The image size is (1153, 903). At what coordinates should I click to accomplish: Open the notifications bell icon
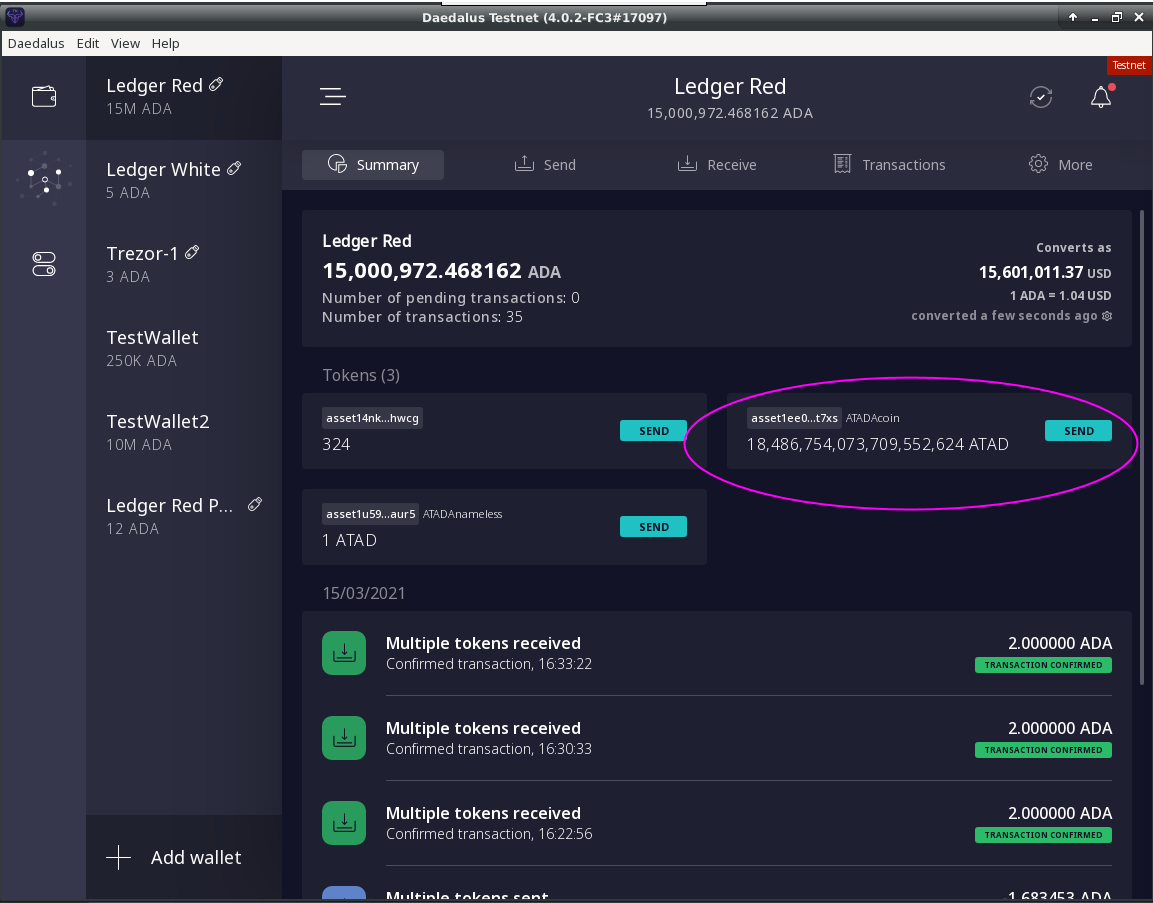1101,96
